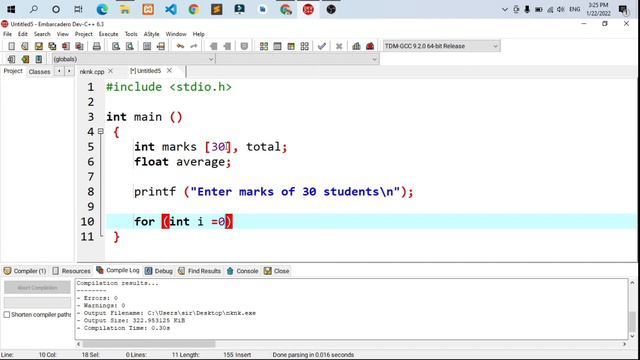Expand the TDM-GCC 9.2.0 compiler dropdown

pos(495,46)
